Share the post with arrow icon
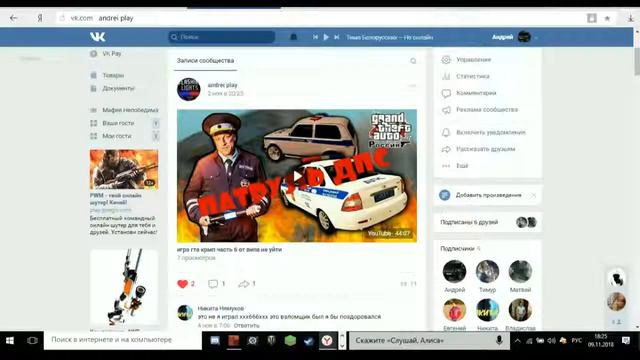This screenshot has height=360, width=640. point(244,284)
